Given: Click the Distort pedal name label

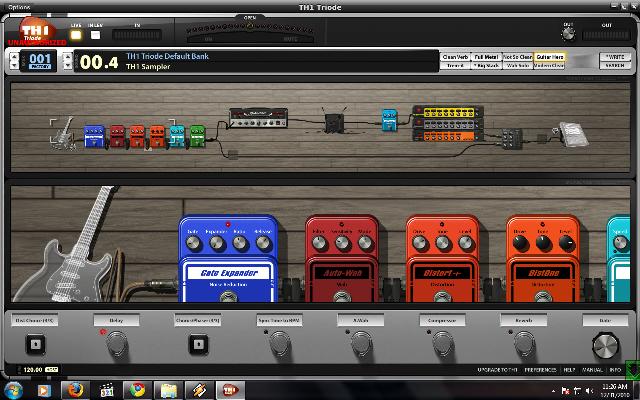Looking at the screenshot, I should pyautogui.click(x=442, y=273).
